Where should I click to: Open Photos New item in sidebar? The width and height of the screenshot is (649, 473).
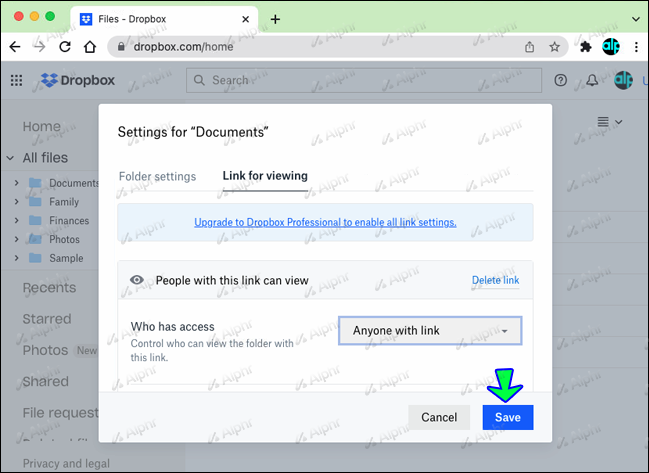click(60, 350)
